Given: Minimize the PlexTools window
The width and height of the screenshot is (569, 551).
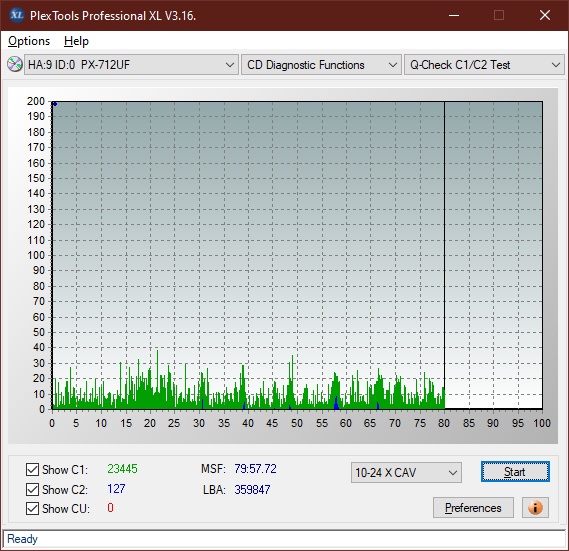Looking at the screenshot, I should point(454,15).
